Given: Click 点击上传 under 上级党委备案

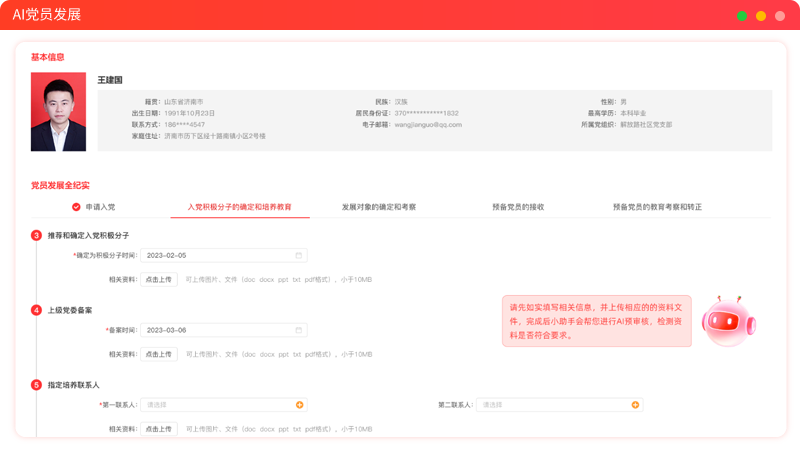Looking at the screenshot, I should click(x=159, y=354).
